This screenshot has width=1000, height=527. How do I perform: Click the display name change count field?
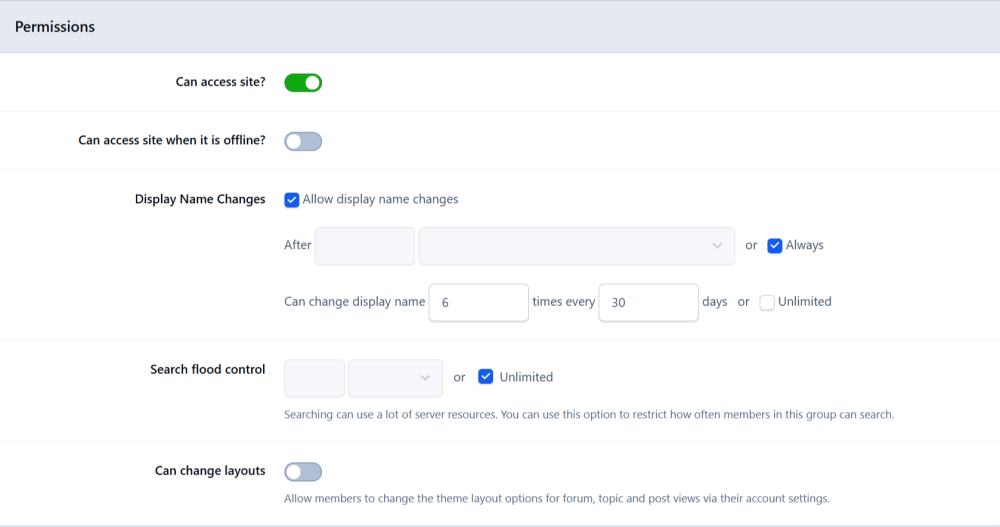(478, 302)
